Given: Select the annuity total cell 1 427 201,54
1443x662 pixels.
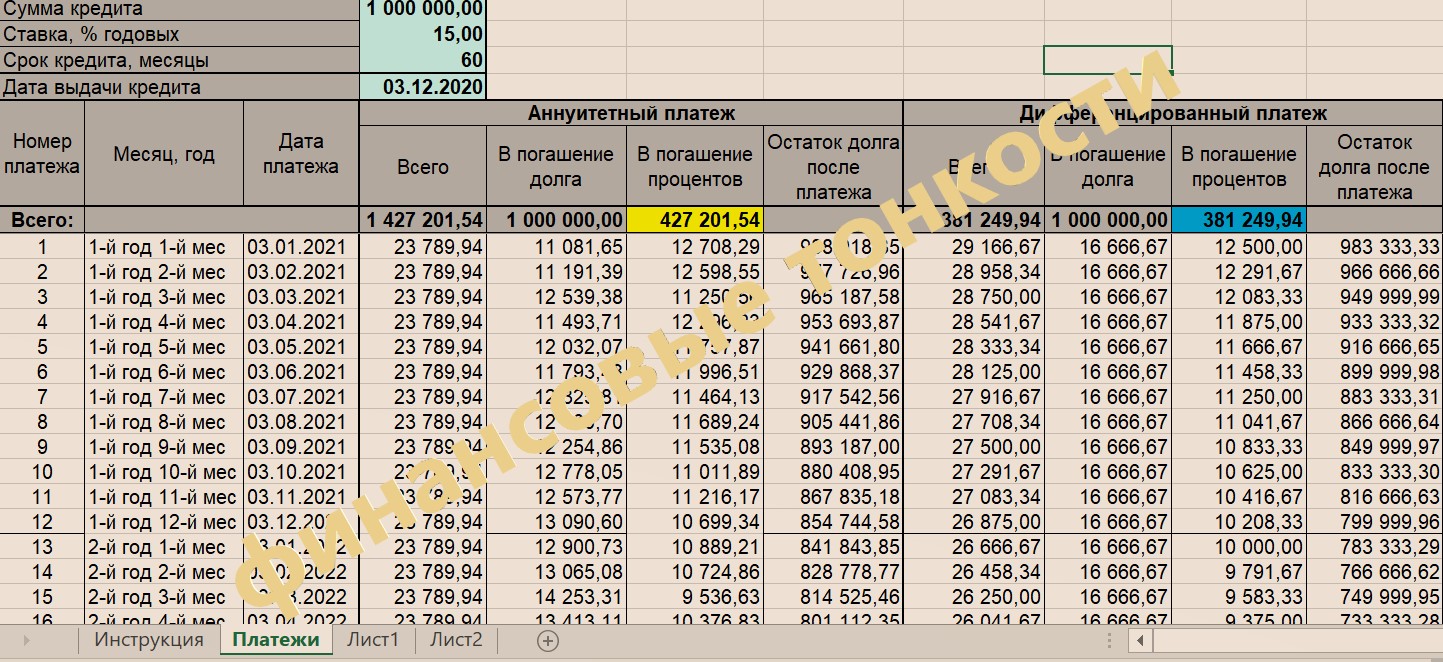Looking at the screenshot, I should coord(422,220).
